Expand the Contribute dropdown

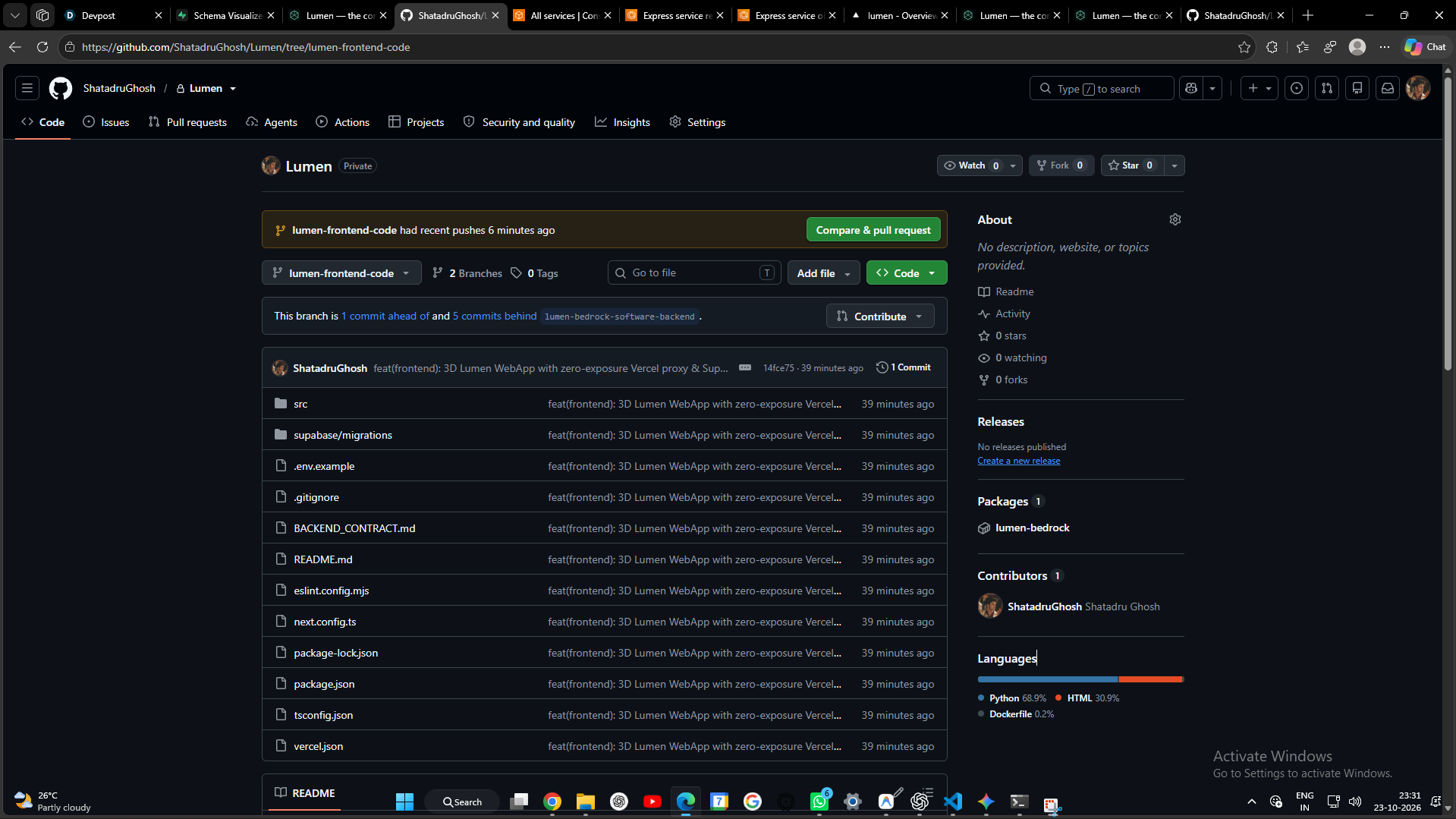pyautogui.click(x=880, y=317)
